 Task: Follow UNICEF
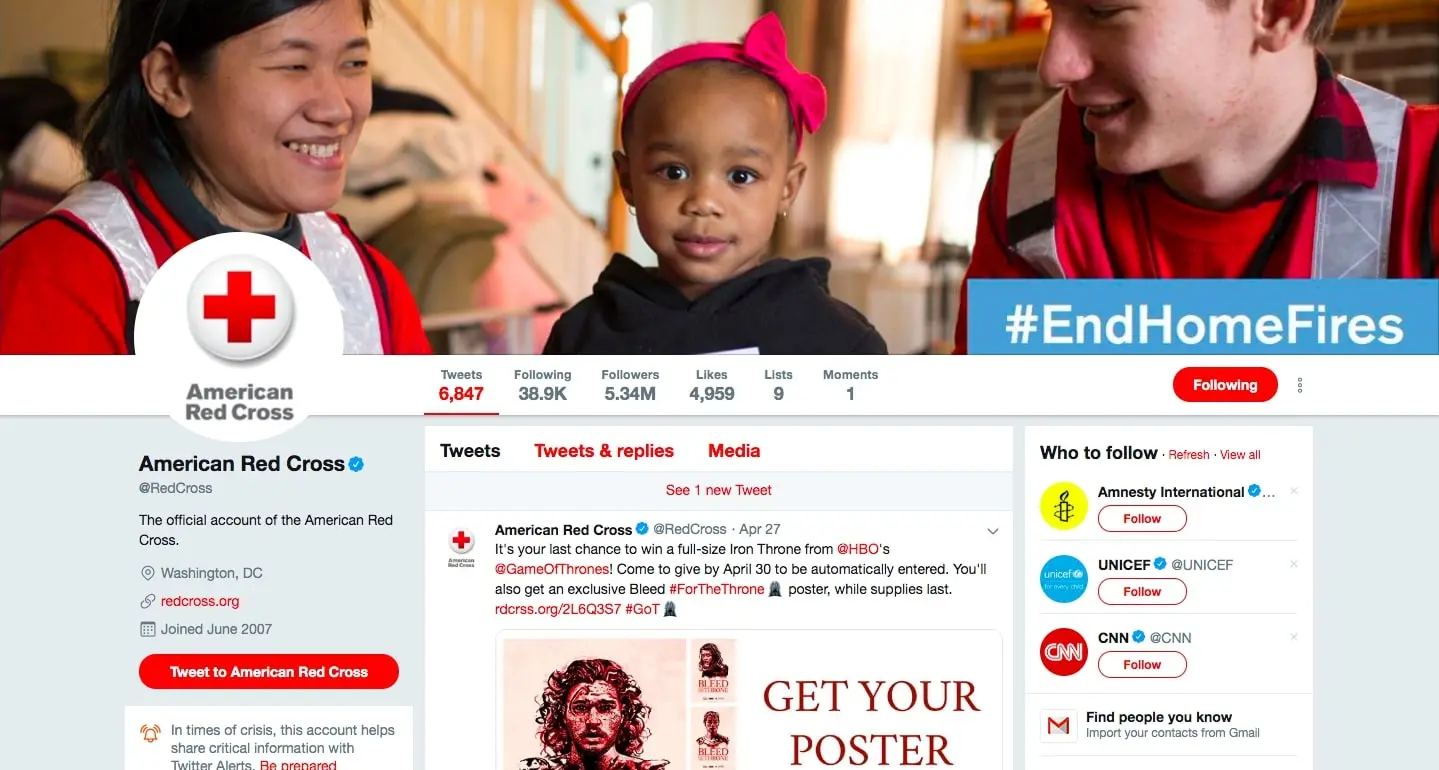tap(1142, 592)
